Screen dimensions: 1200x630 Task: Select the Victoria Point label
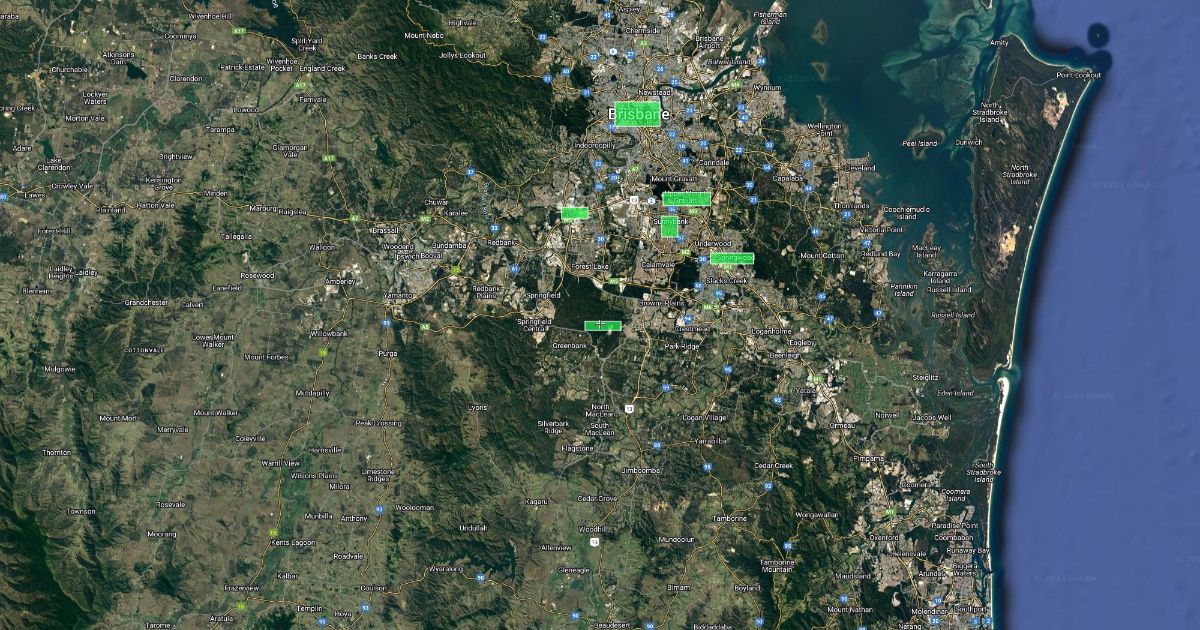[881, 230]
